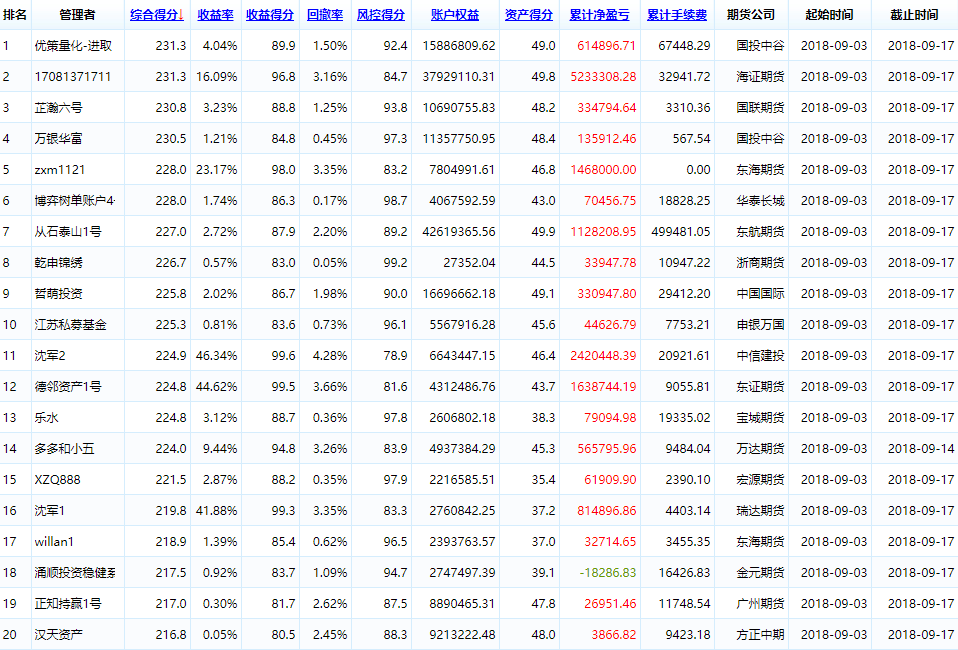Select manager 哲萌投资
This screenshot has height=650, width=958.
click(58, 294)
